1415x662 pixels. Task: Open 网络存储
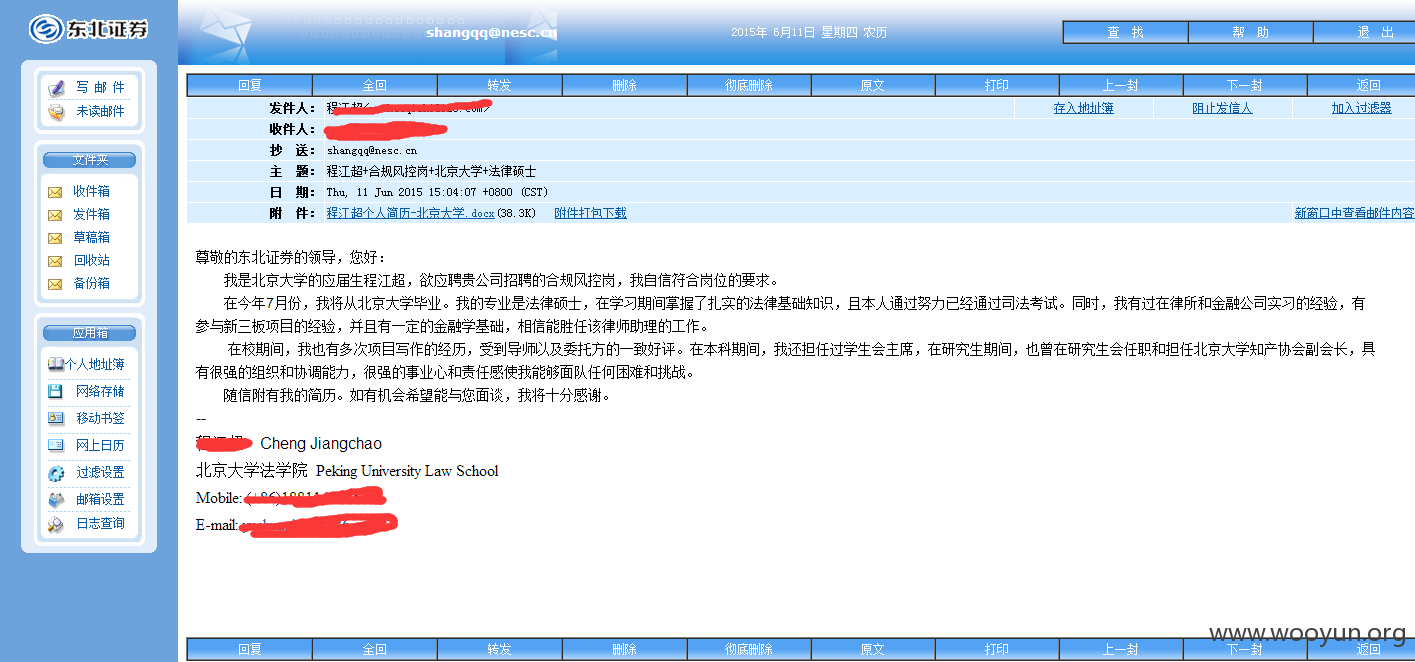click(x=100, y=392)
